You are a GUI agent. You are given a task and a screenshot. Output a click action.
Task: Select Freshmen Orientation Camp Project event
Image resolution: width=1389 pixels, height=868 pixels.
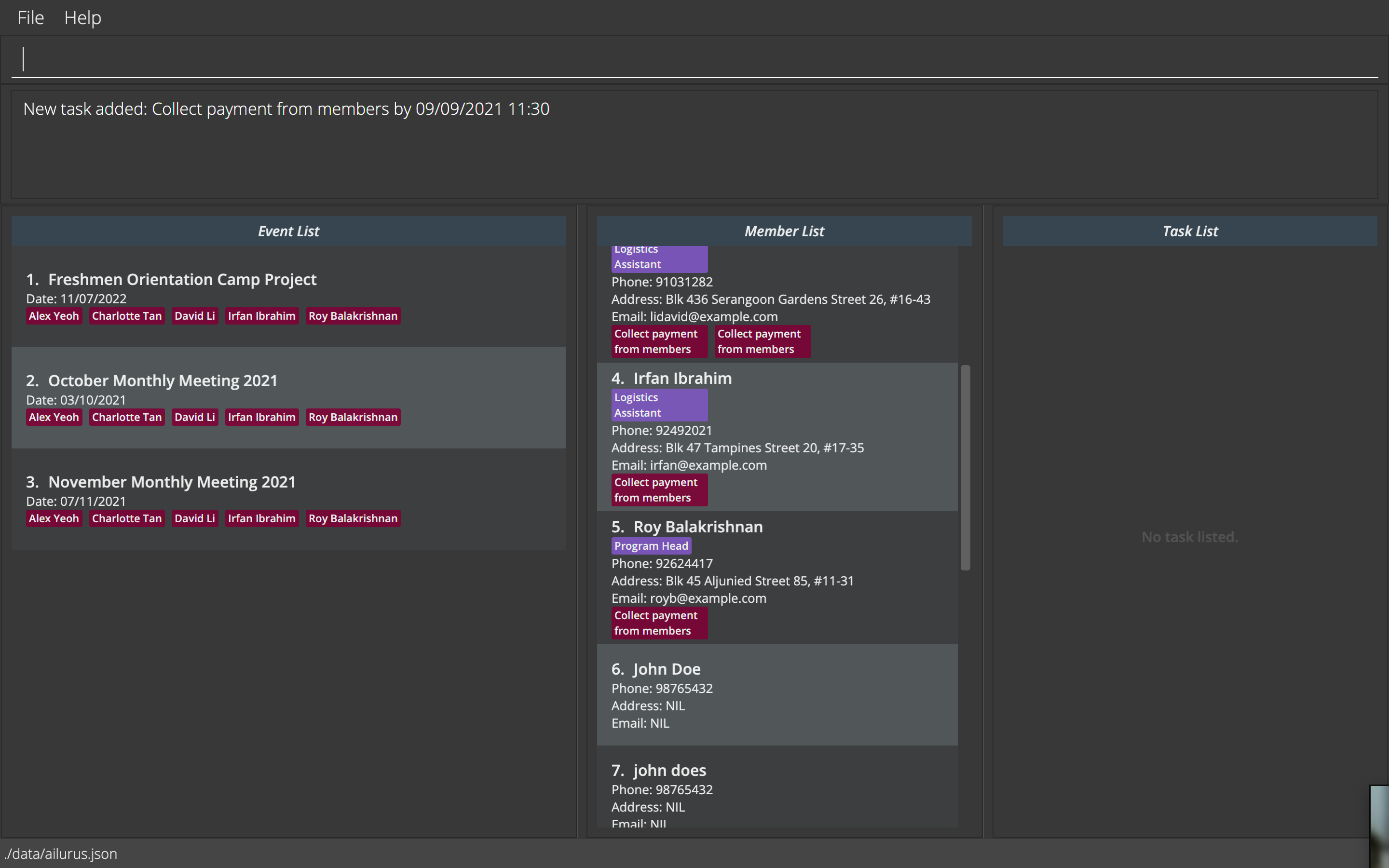pyautogui.click(x=182, y=280)
